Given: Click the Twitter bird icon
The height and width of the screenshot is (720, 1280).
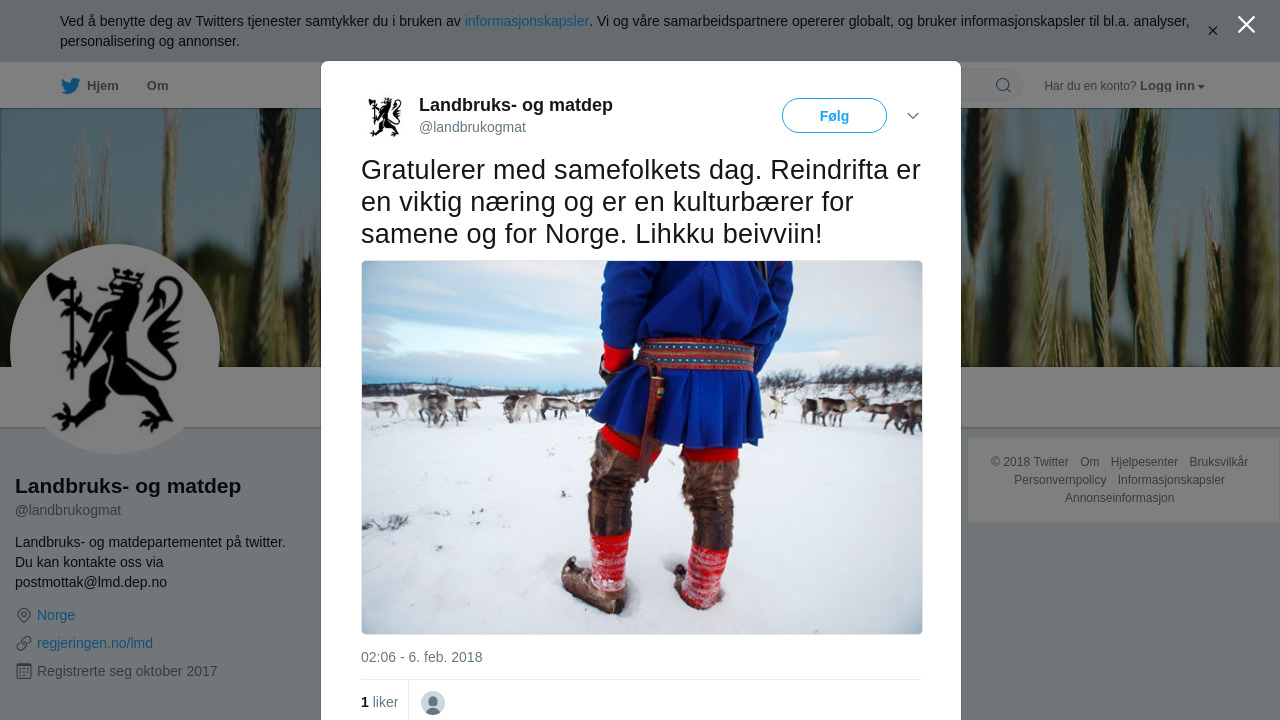Looking at the screenshot, I should tap(70, 86).
